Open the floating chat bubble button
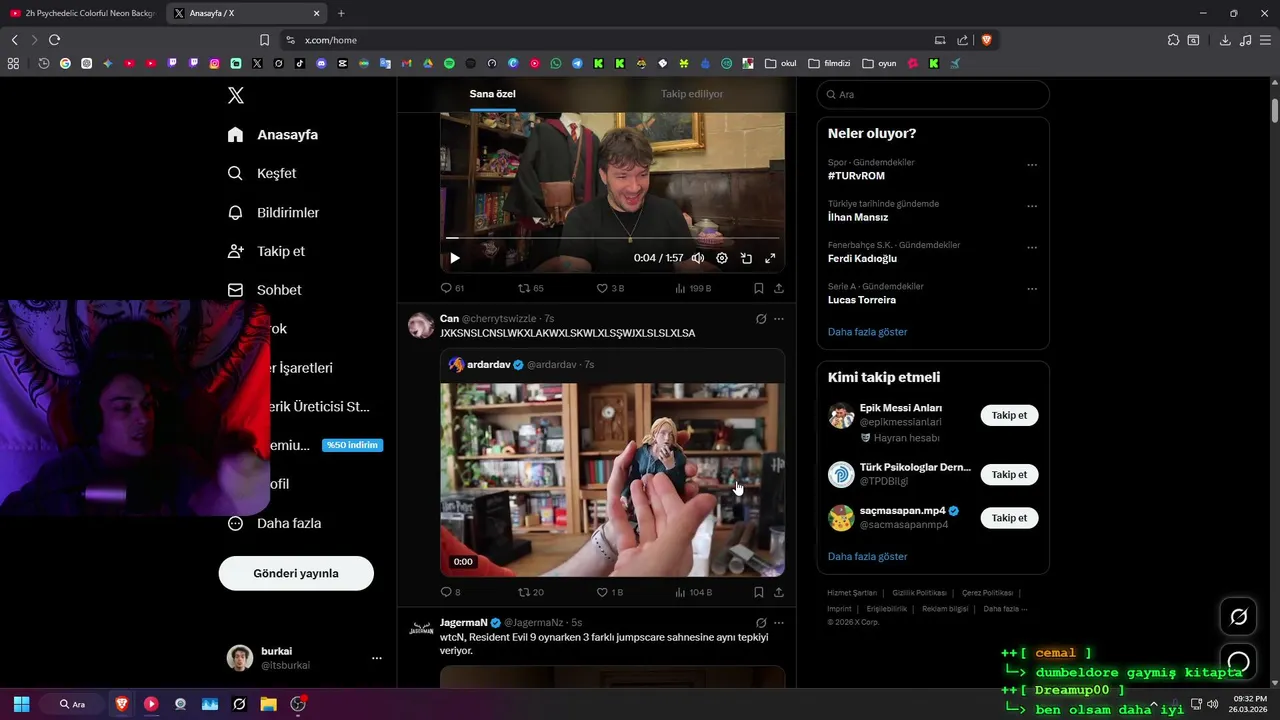 pyautogui.click(x=1238, y=662)
